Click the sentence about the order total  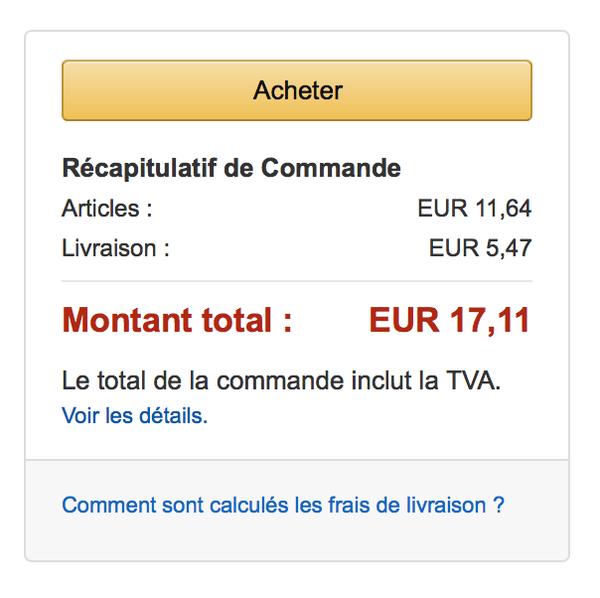pyautogui.click(x=280, y=381)
